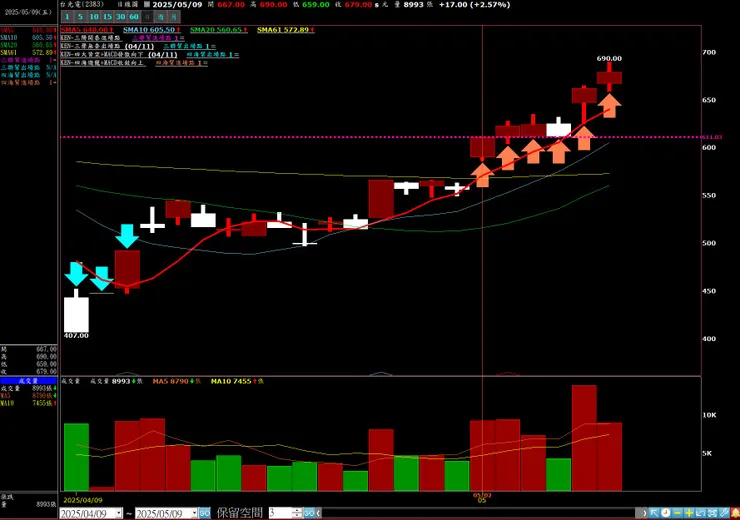Click the SMA10 605.50 indicator label

tap(151, 30)
